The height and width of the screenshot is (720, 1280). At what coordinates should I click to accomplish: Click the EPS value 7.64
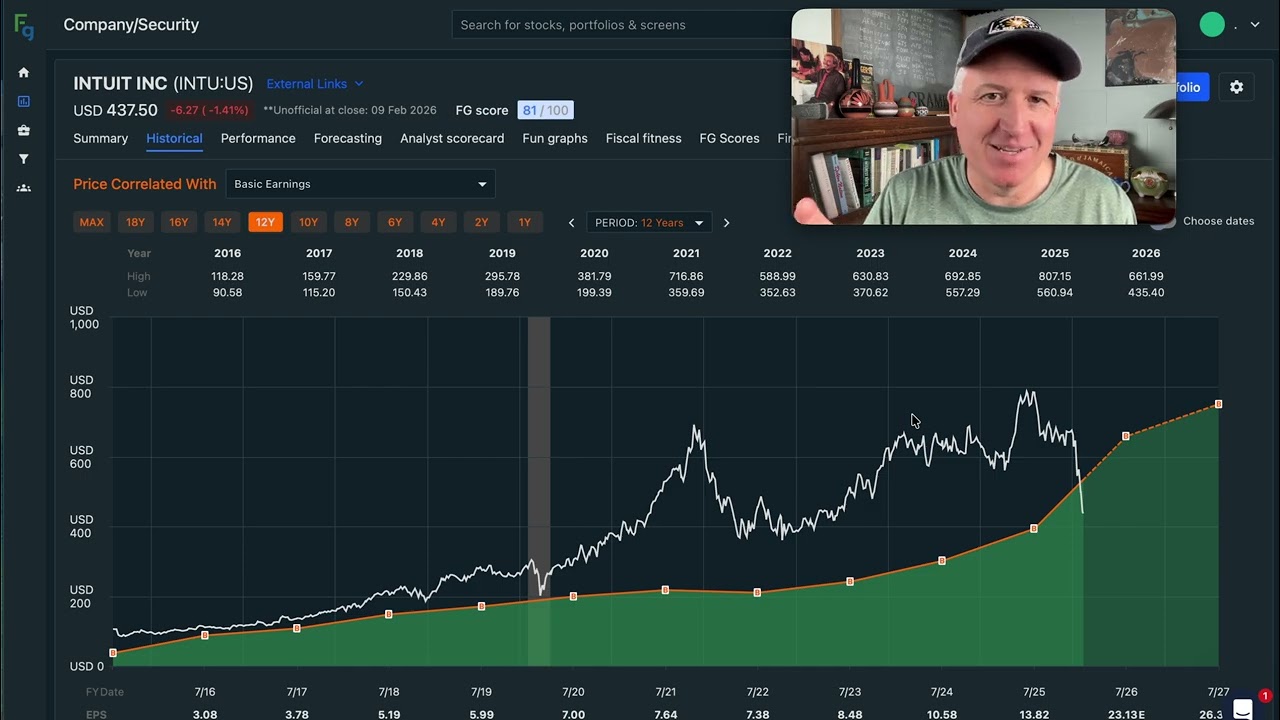tap(665, 715)
